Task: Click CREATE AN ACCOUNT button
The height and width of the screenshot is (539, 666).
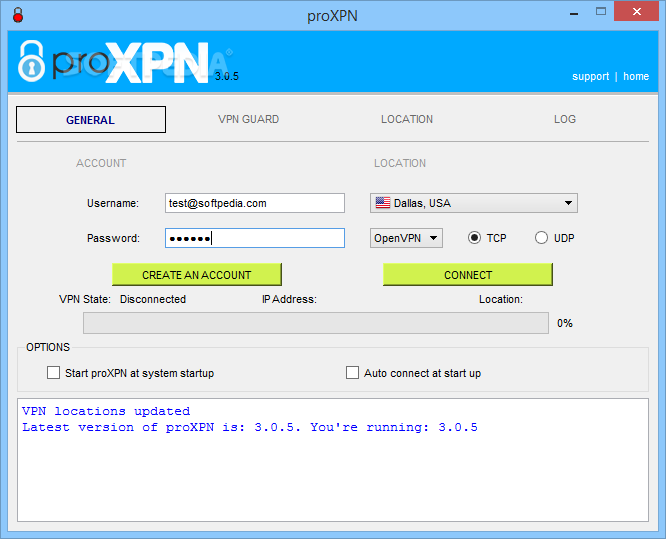Action: pos(197,275)
